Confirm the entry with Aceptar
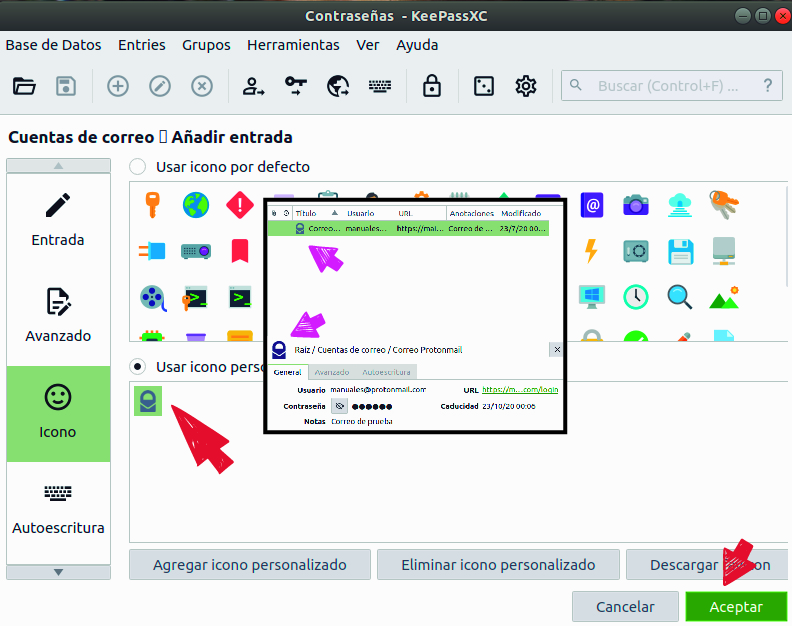The width and height of the screenshot is (792, 626). (736, 606)
